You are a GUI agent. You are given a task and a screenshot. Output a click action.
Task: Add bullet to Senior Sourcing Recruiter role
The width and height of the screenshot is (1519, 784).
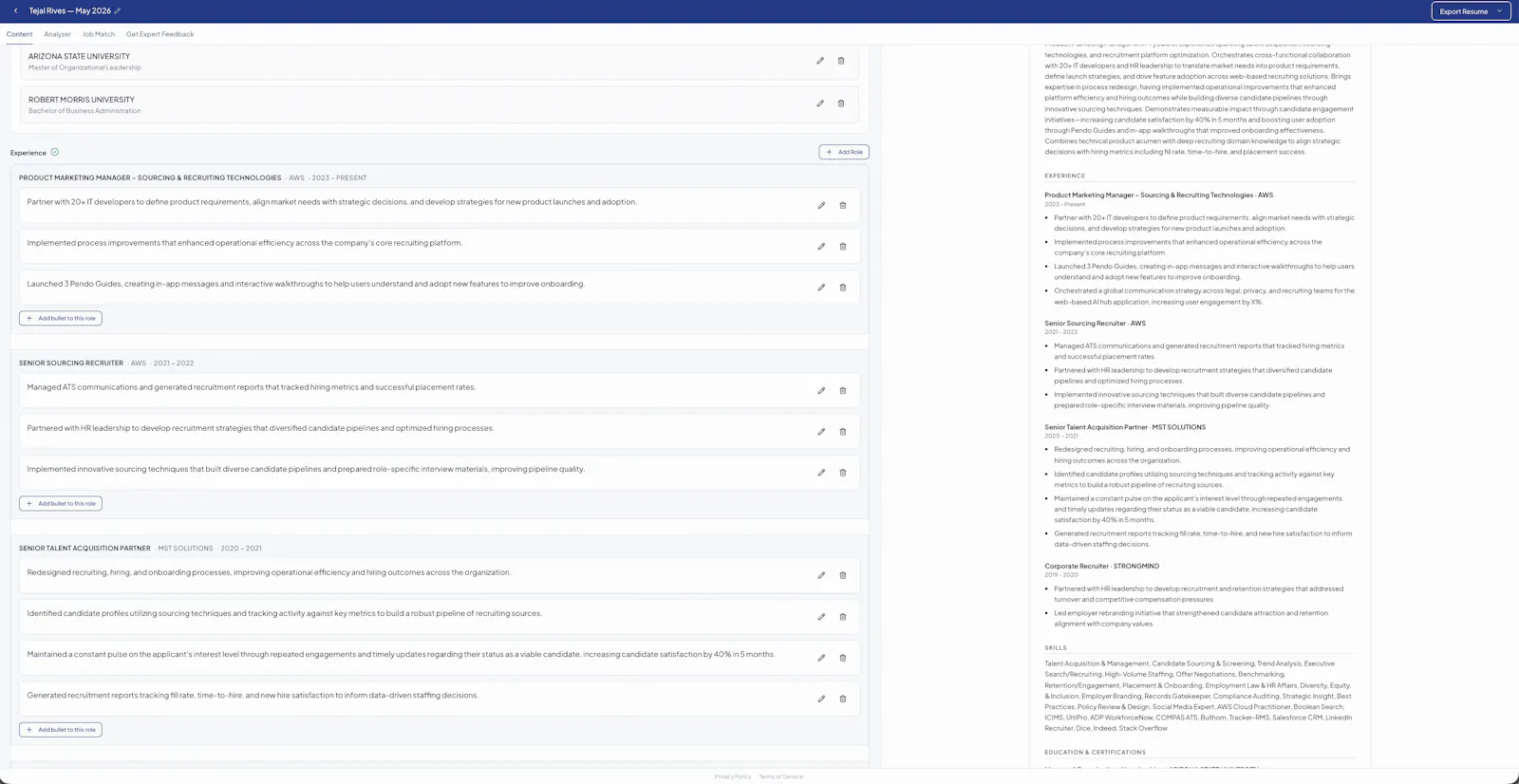point(61,503)
